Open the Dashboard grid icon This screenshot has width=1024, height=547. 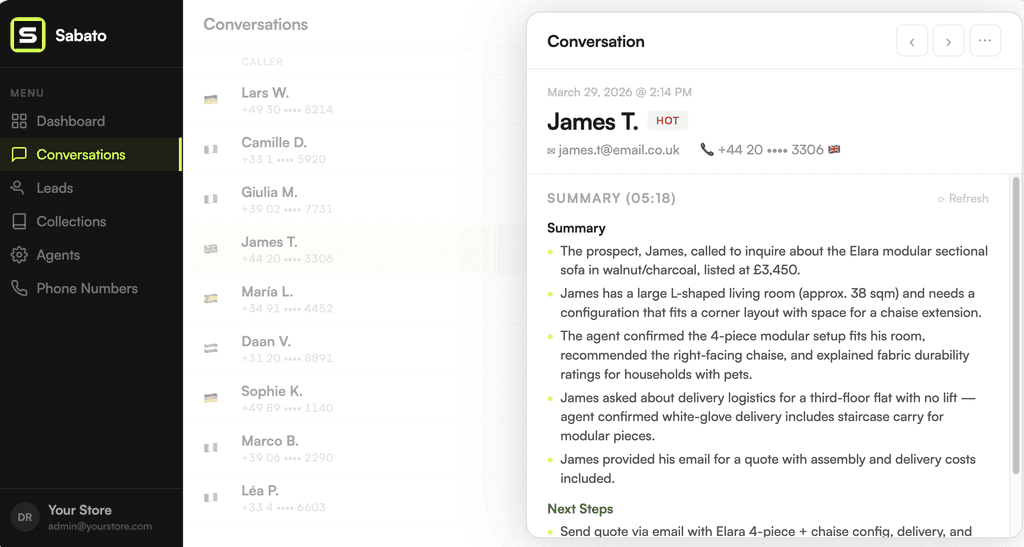(x=19, y=121)
